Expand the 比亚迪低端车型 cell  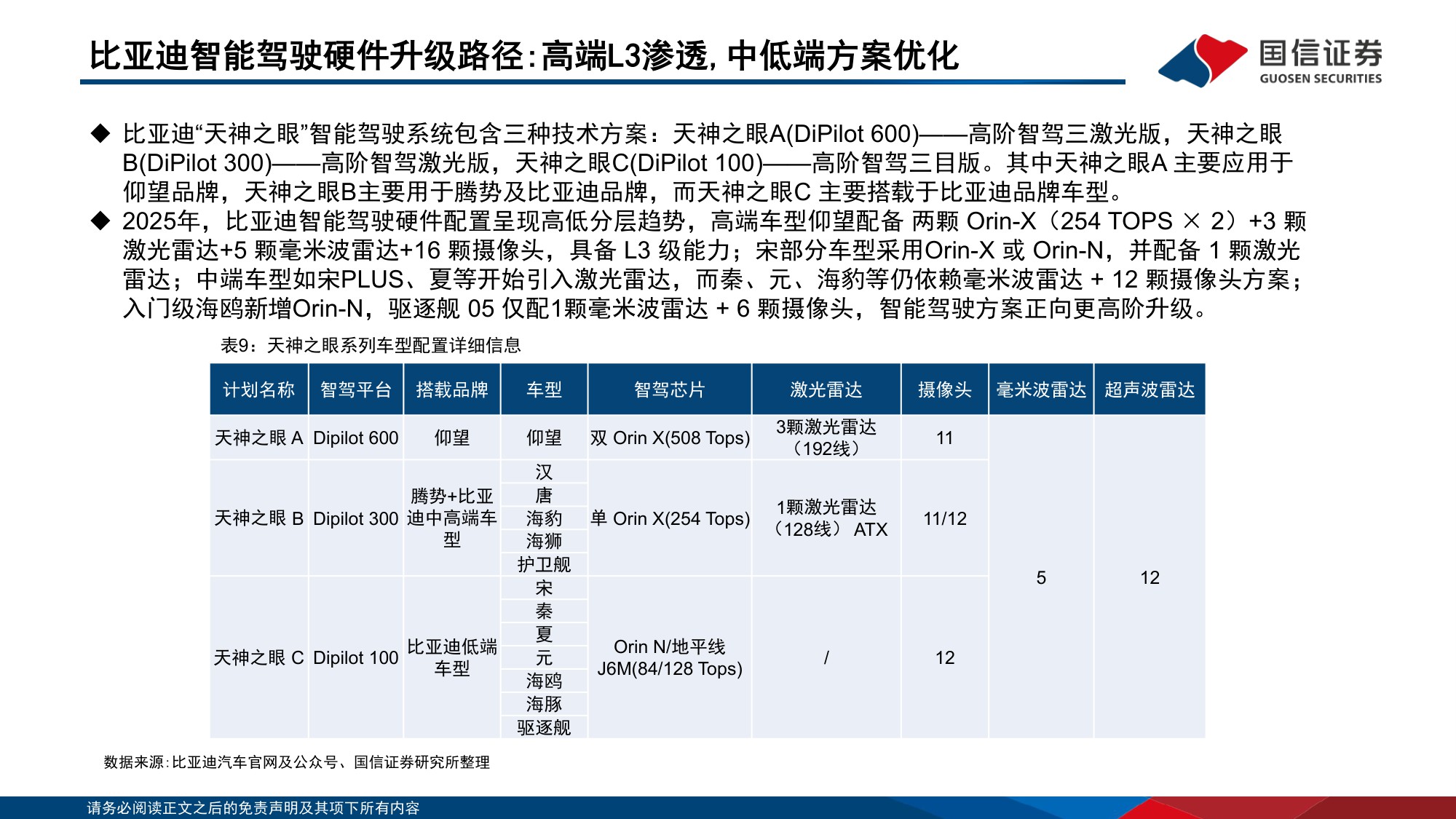pyautogui.click(x=453, y=657)
